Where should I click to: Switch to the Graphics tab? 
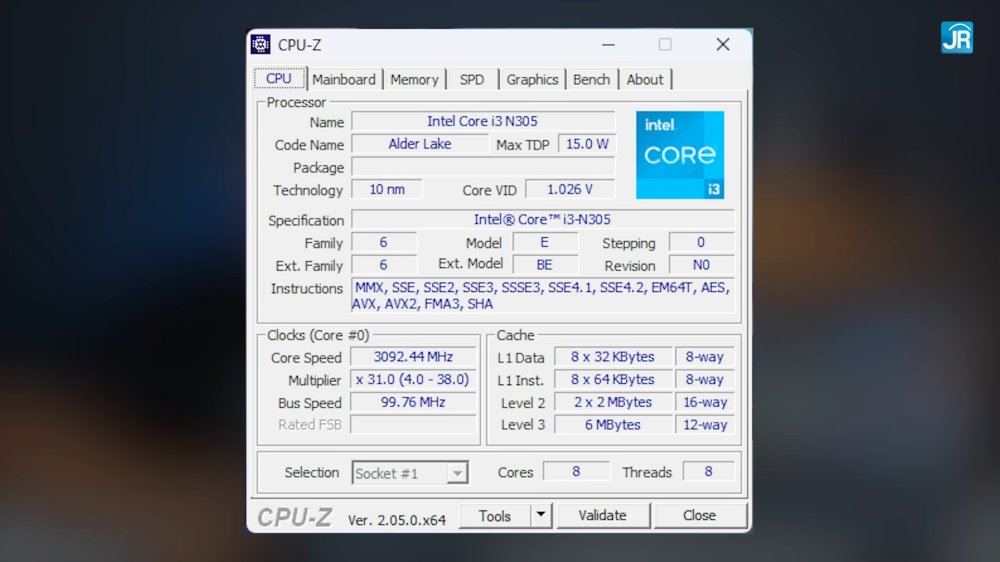click(x=532, y=80)
